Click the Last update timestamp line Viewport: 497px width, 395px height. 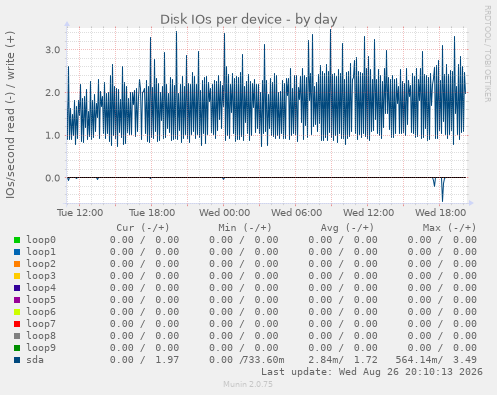tap(372, 372)
